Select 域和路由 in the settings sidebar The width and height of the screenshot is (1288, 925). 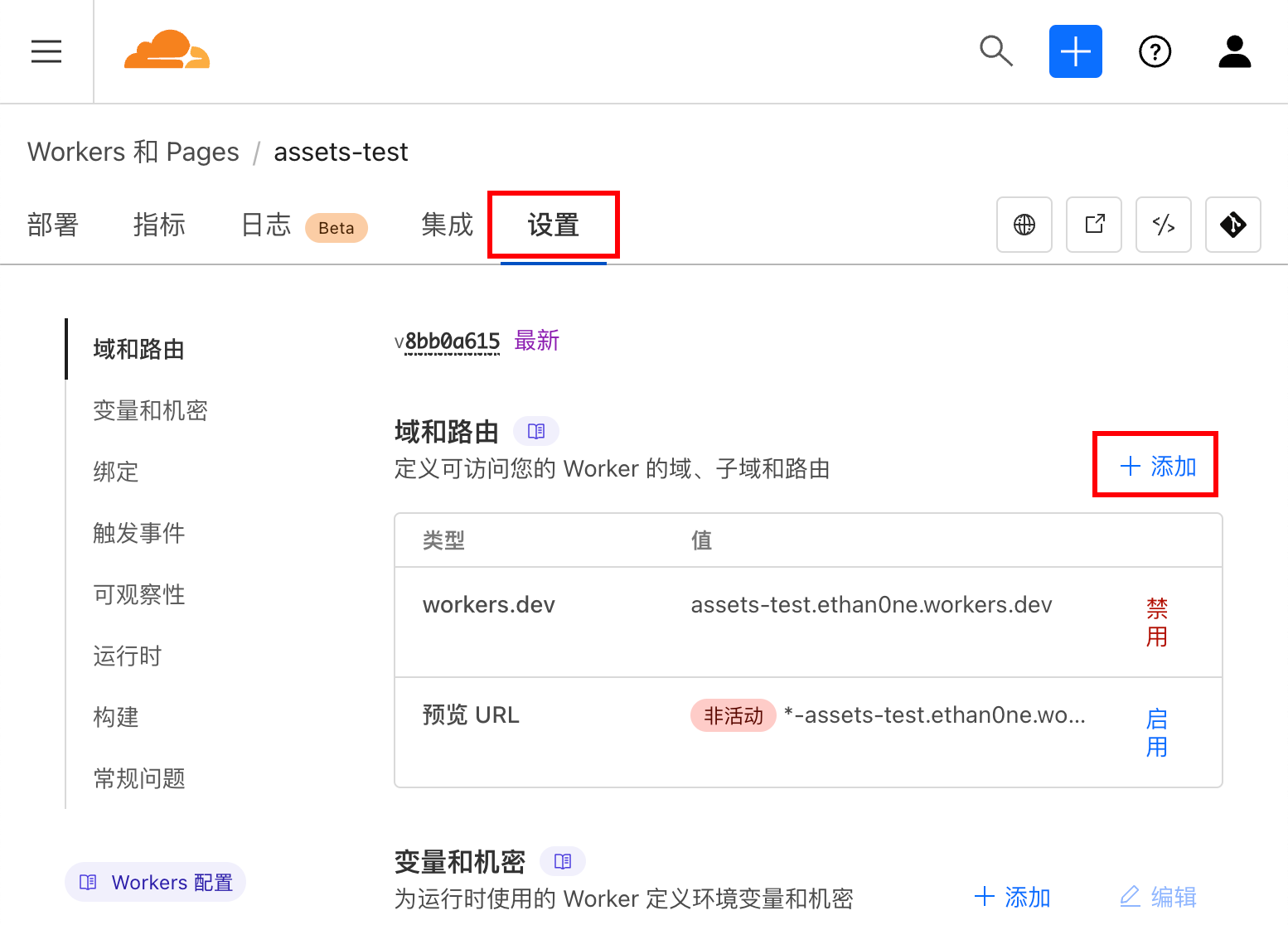coord(139,349)
